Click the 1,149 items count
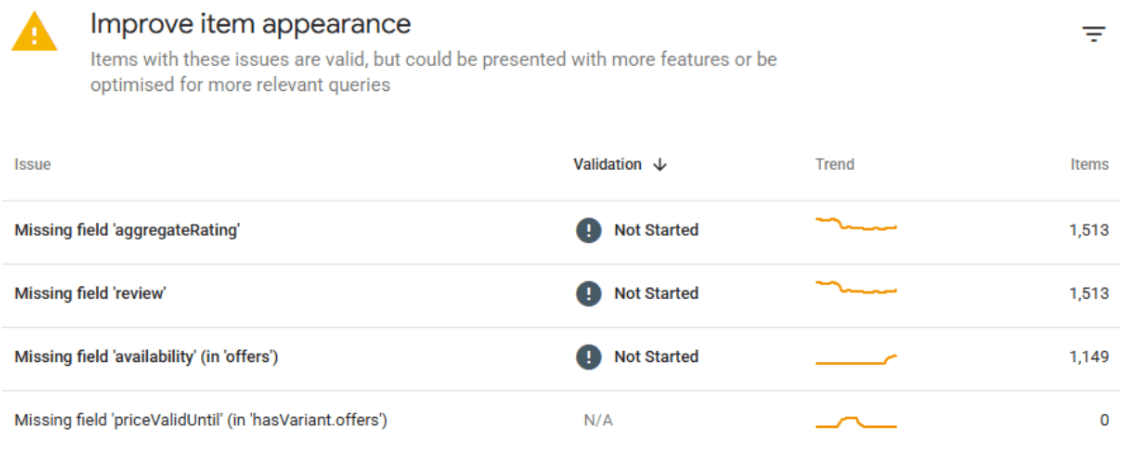The height and width of the screenshot is (458, 1139). (x=1089, y=356)
